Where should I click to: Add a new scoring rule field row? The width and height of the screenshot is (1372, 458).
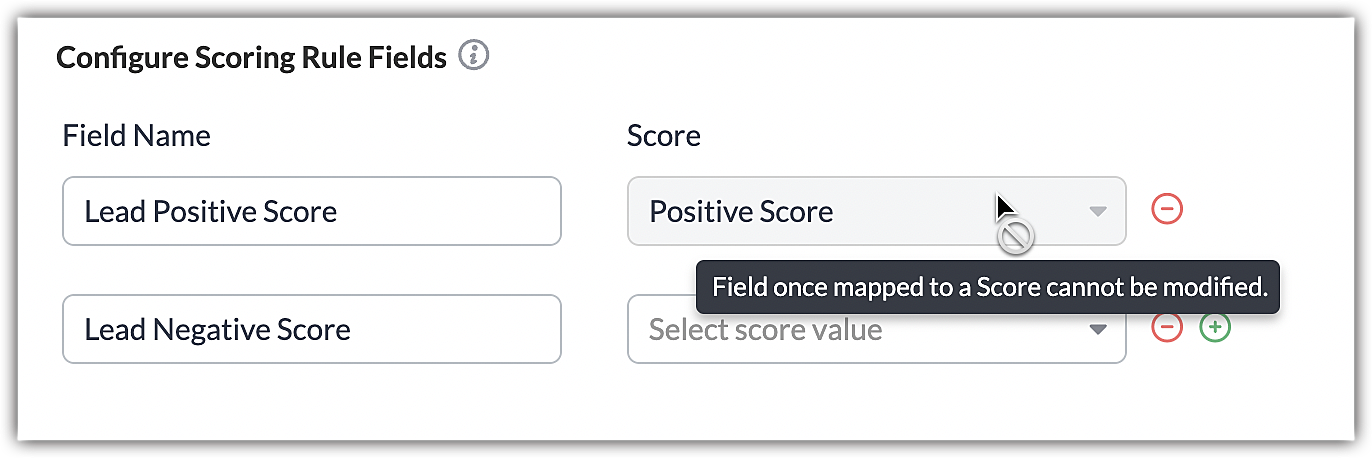(1215, 327)
